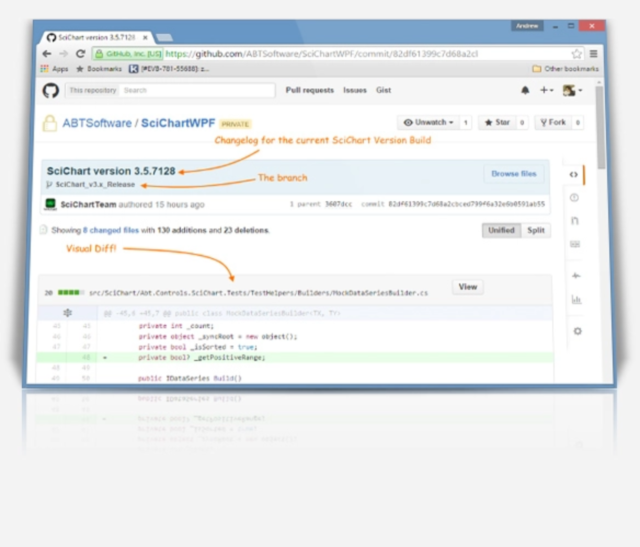Open the Graphs icon in sidebar

pos(576,299)
